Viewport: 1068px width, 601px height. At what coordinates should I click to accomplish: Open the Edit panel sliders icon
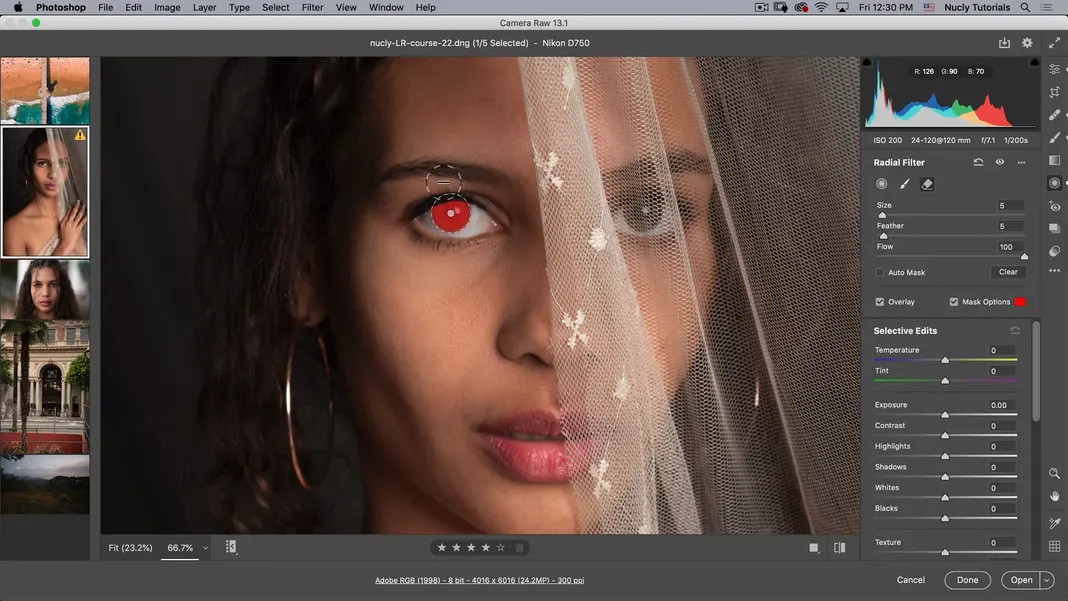pyautogui.click(x=1054, y=69)
